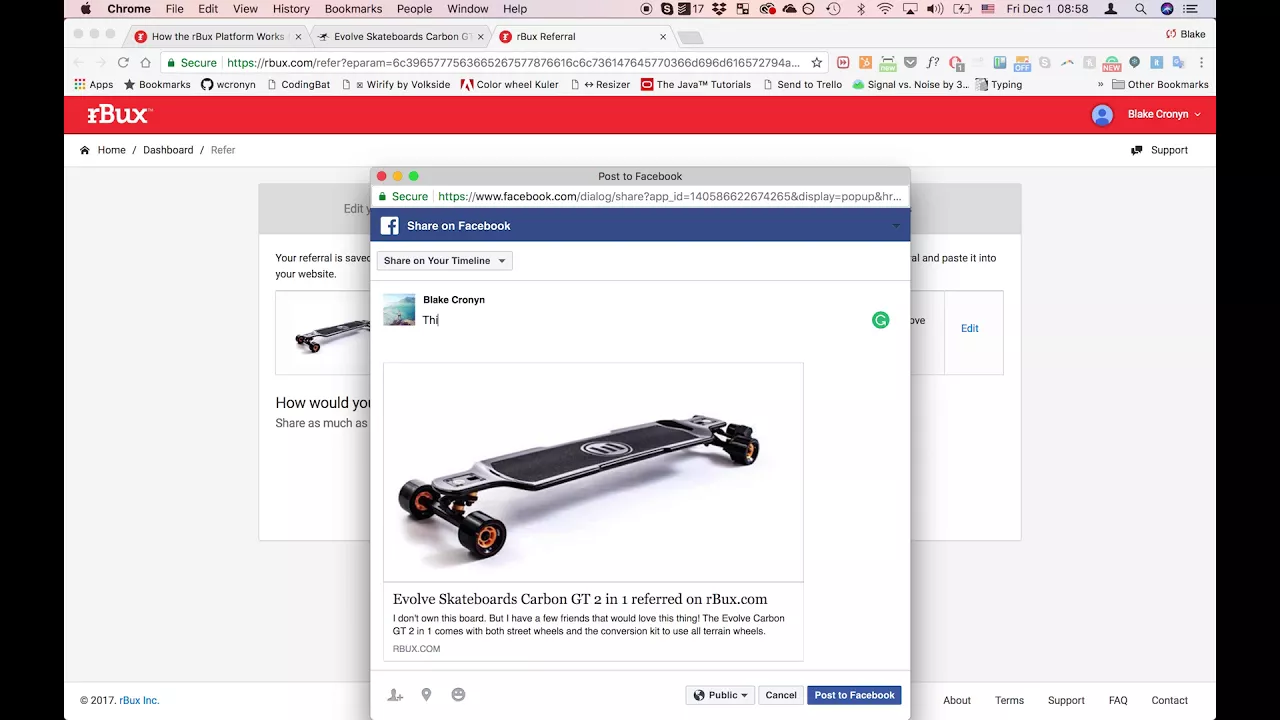Open the Chrome profile button labeled Blake
The height and width of the screenshot is (720, 1280).
pyautogui.click(x=1184, y=34)
